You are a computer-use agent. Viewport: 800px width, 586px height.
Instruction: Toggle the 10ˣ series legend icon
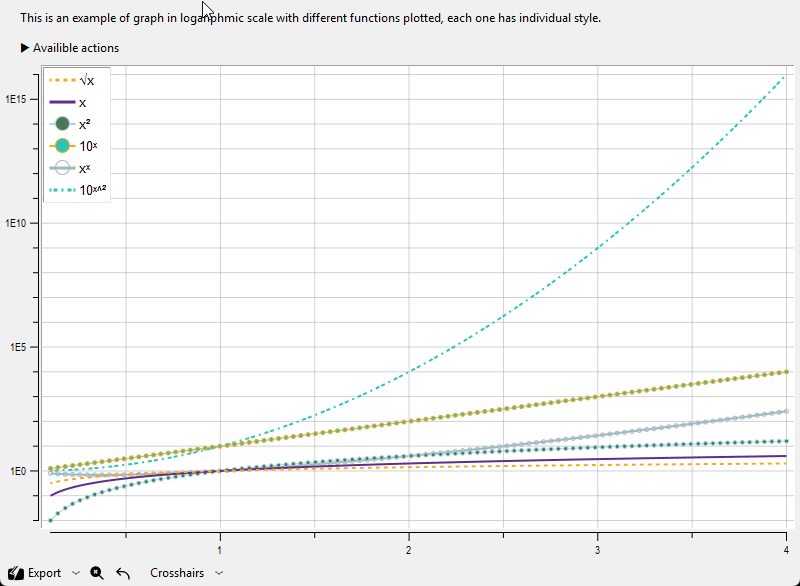click(x=62, y=146)
